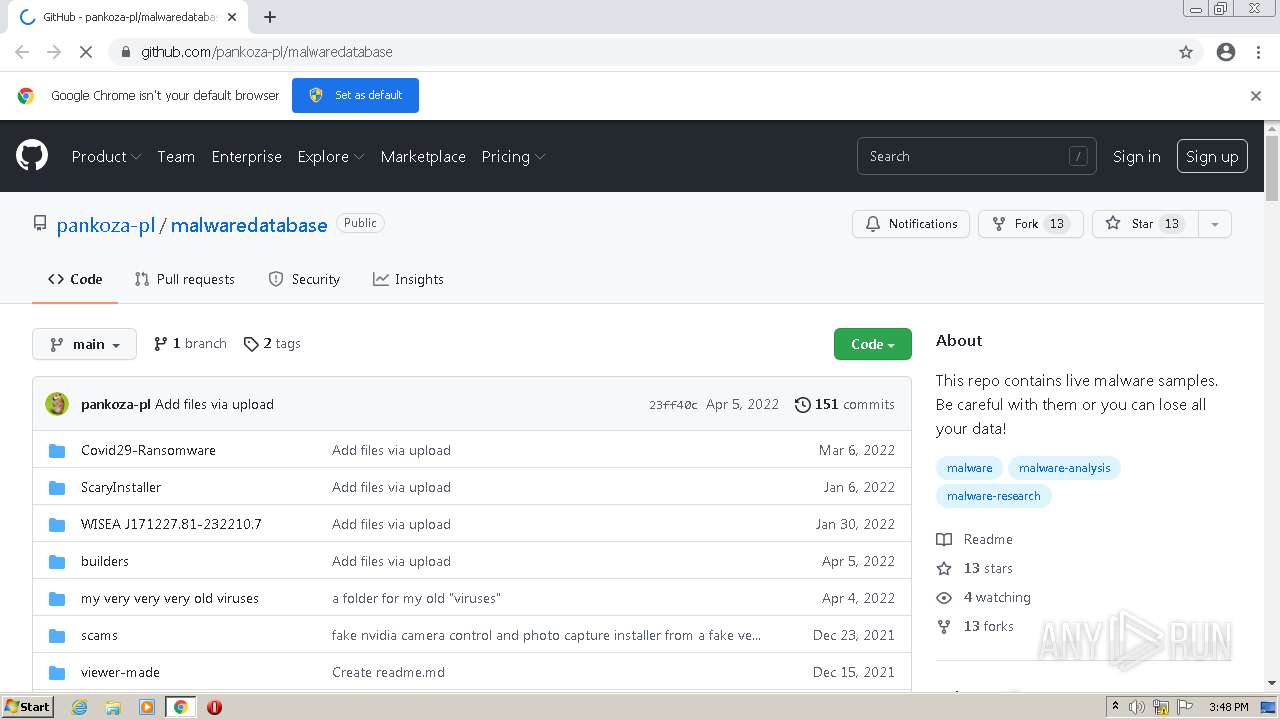Click the Sign up button

coord(1212,156)
